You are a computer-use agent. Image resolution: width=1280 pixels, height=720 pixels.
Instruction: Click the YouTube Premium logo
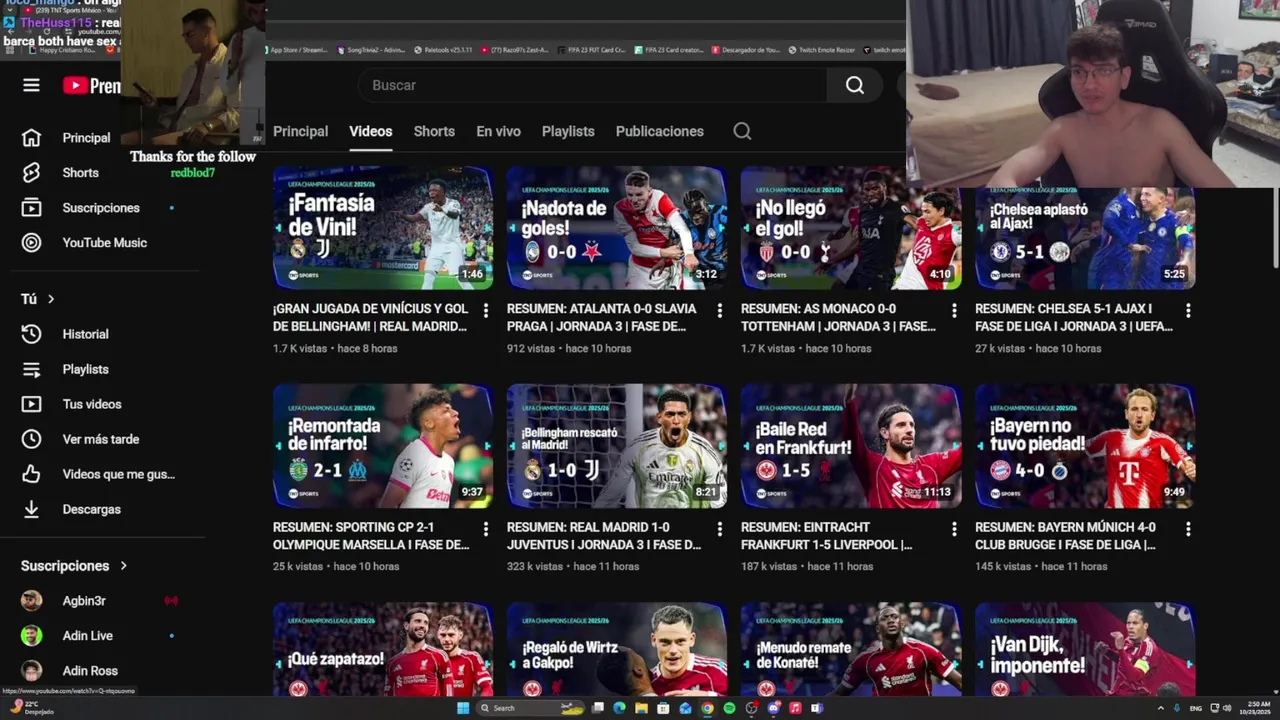(92, 86)
